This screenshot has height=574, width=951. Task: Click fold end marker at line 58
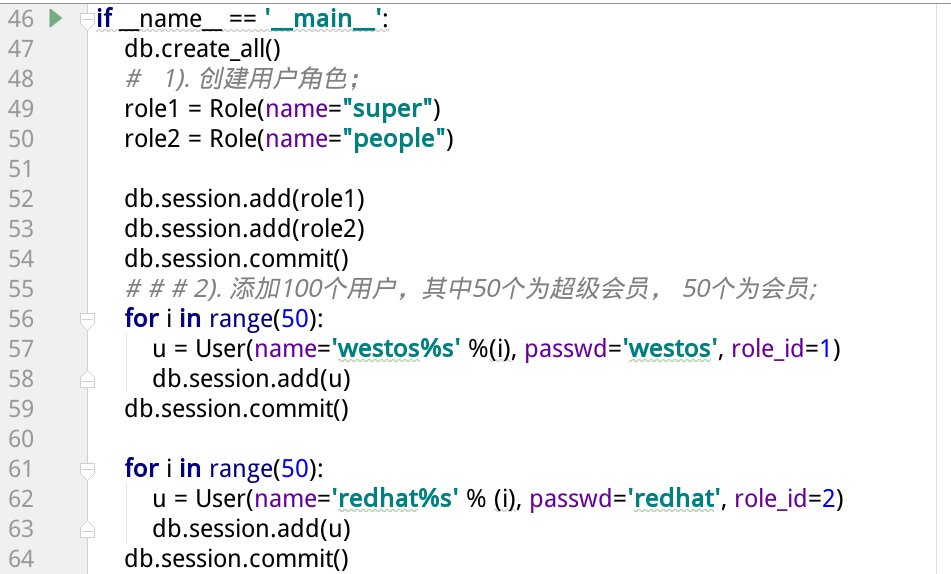[87, 379]
